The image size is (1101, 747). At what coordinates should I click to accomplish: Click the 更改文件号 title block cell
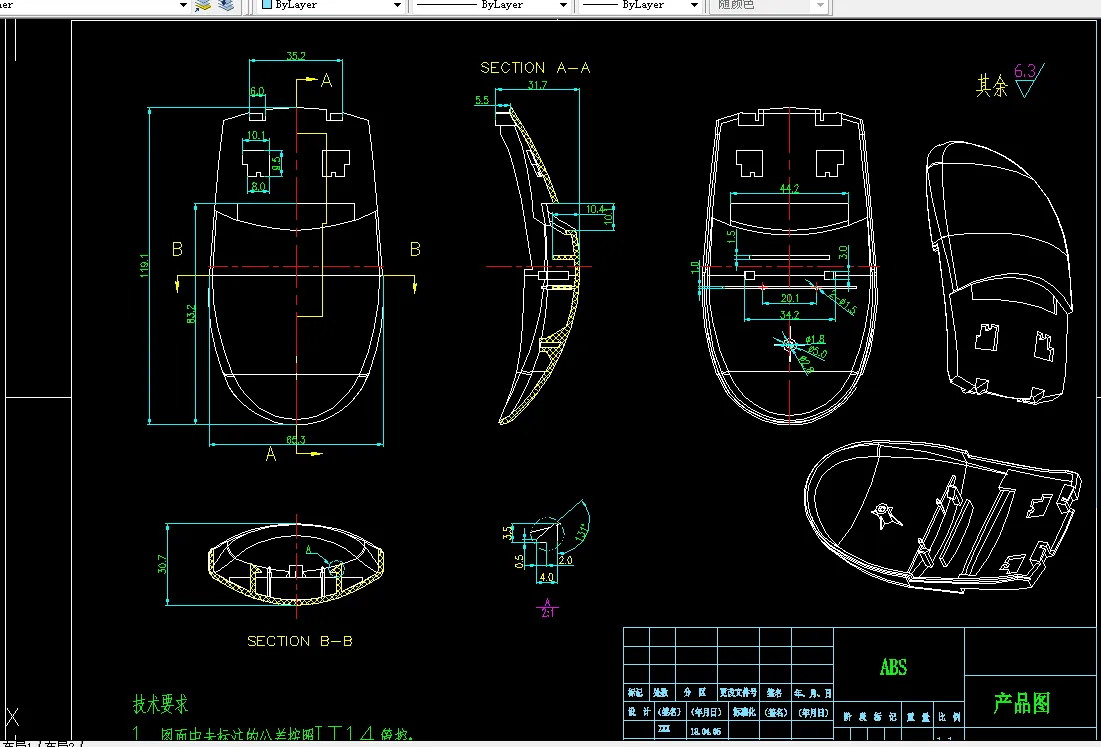tap(738, 693)
